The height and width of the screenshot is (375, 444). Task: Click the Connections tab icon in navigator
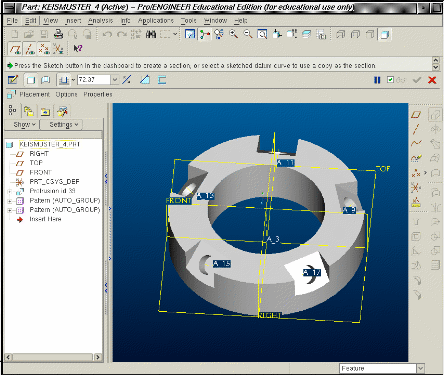tap(62, 111)
